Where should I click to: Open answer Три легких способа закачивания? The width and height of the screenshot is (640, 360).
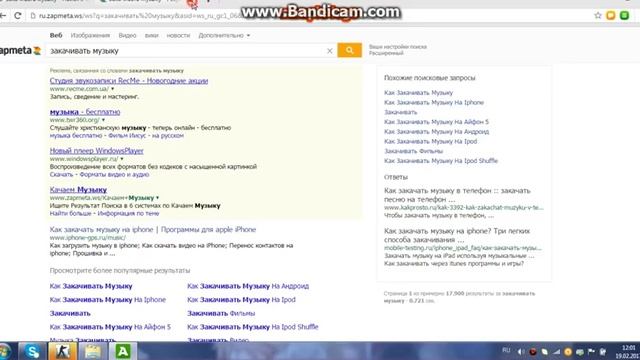(x=457, y=236)
